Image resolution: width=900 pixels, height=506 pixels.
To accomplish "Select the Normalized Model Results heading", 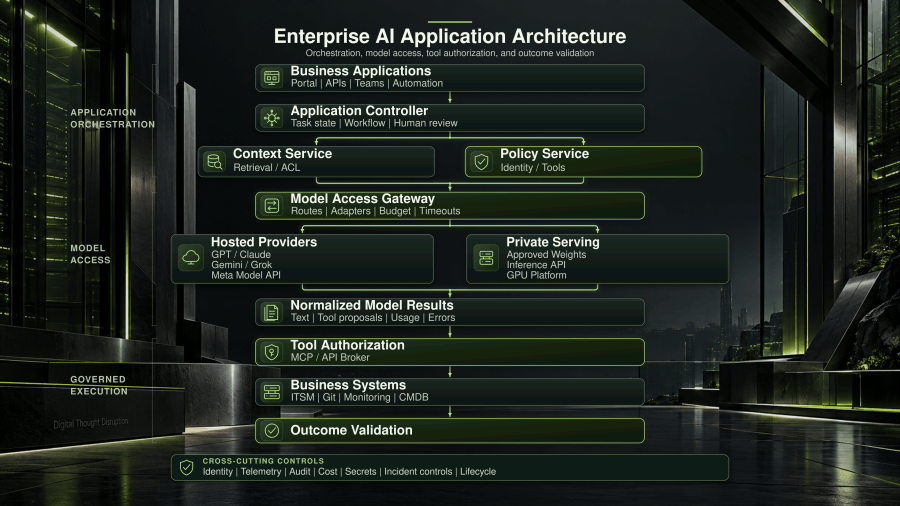I will point(372,305).
